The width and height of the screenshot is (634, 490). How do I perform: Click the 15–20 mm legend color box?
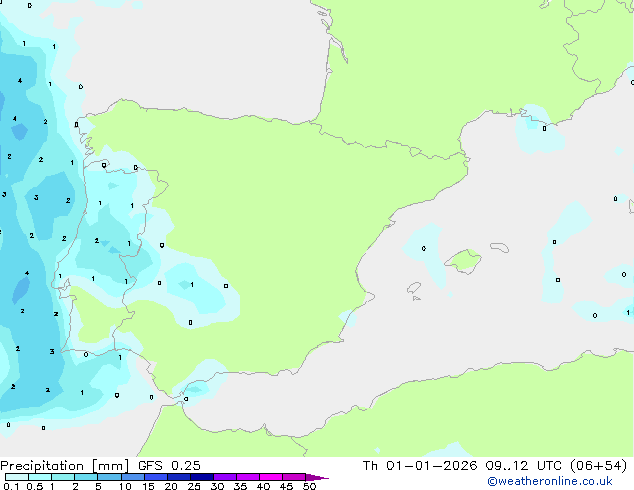pos(156,477)
